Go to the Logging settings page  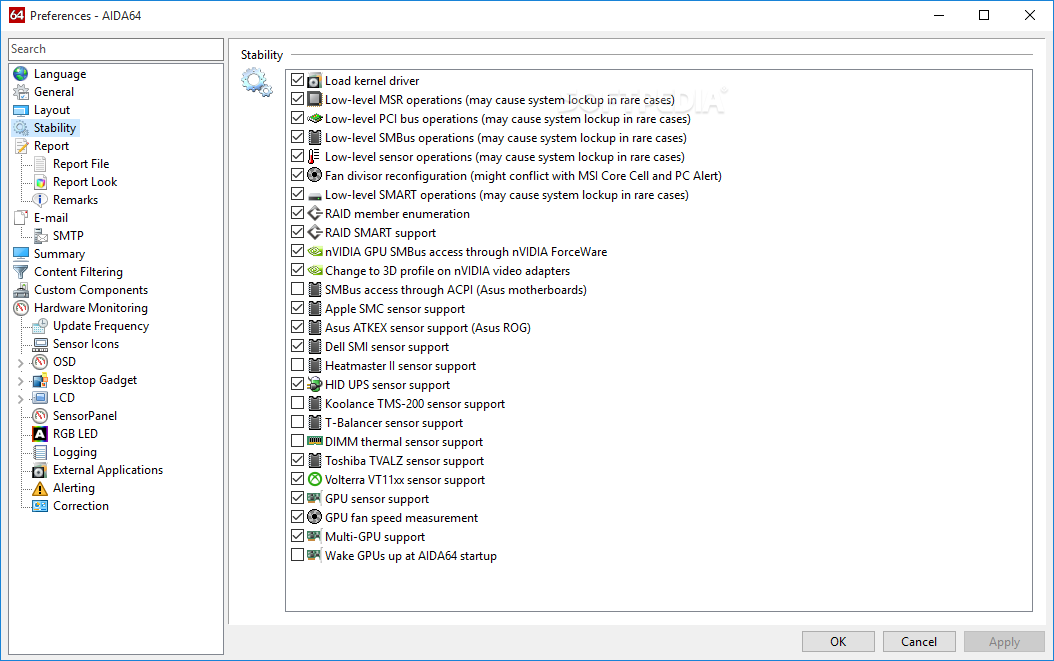75,452
